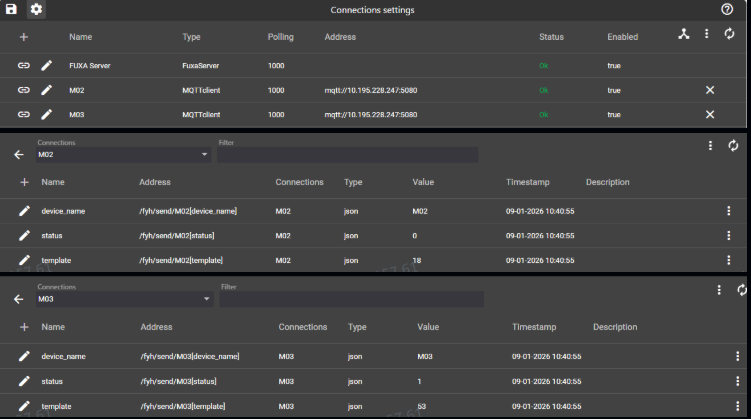The width and height of the screenshot is (751, 419).
Task: Open more options menu for M03 panel
Action: pyautogui.click(x=718, y=290)
